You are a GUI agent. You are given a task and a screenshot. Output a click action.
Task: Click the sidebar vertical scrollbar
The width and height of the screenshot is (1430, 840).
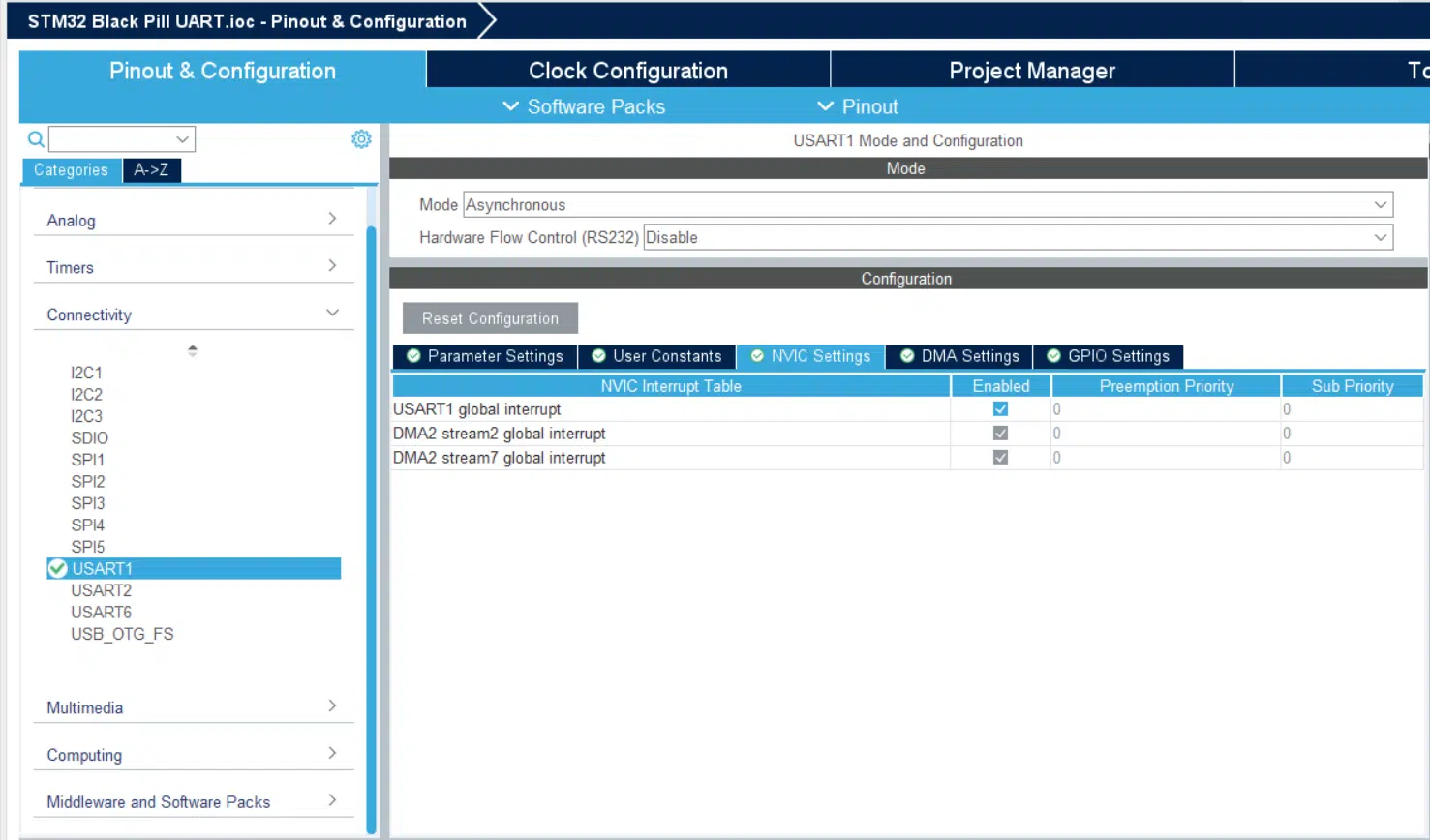[x=372, y=528]
